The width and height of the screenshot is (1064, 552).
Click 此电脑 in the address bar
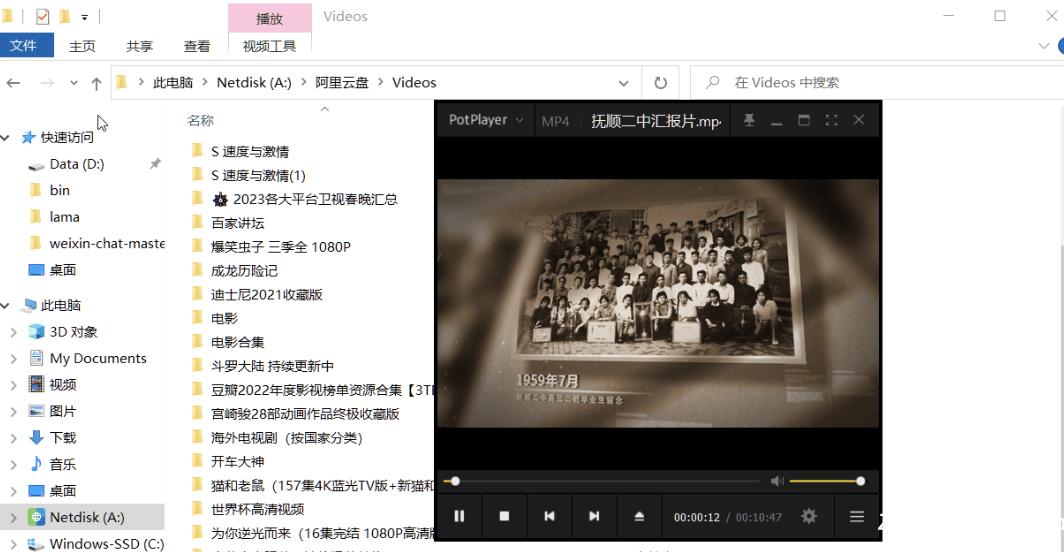[x=173, y=83]
